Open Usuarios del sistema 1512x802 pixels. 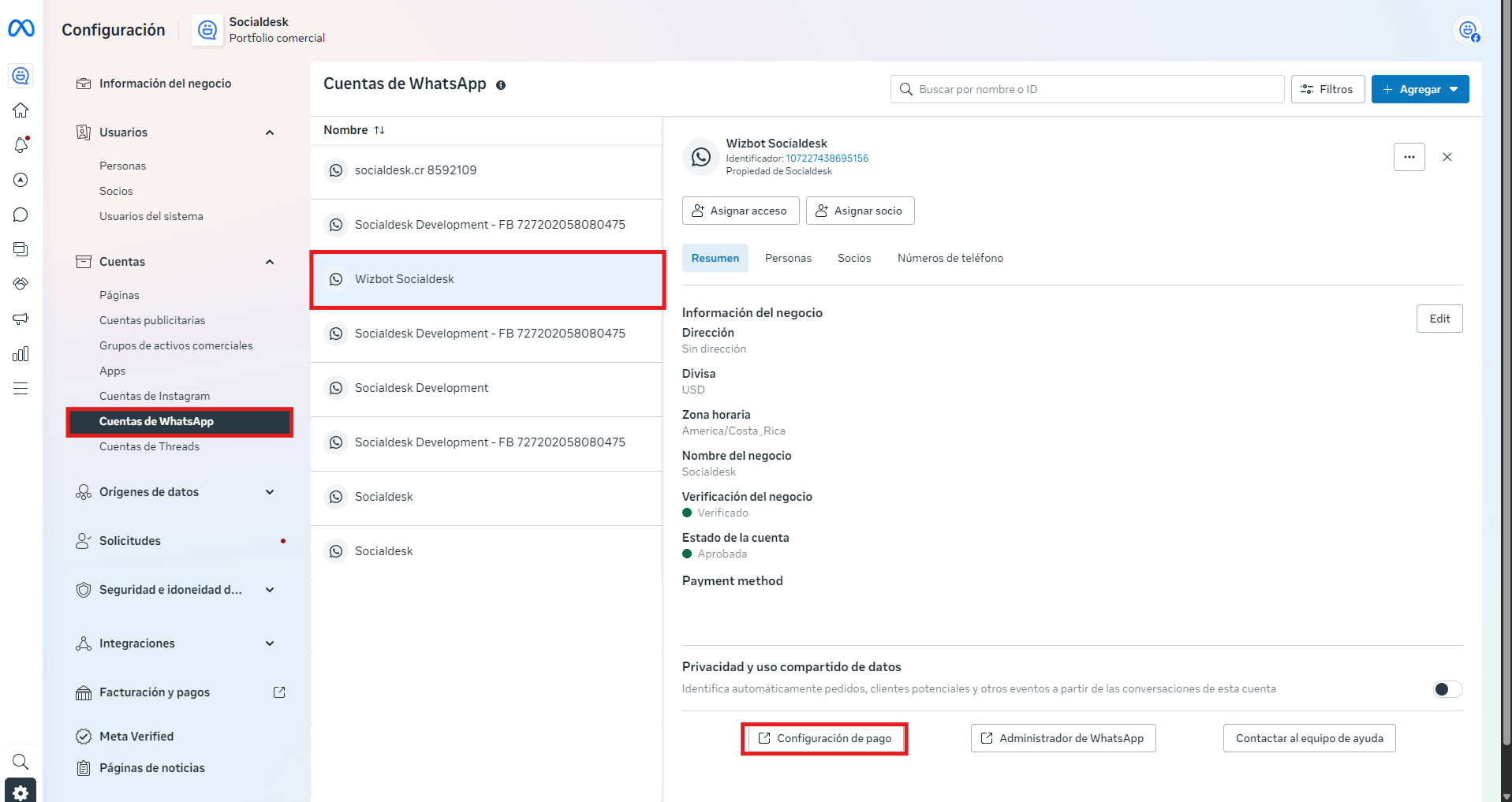pyautogui.click(x=151, y=216)
